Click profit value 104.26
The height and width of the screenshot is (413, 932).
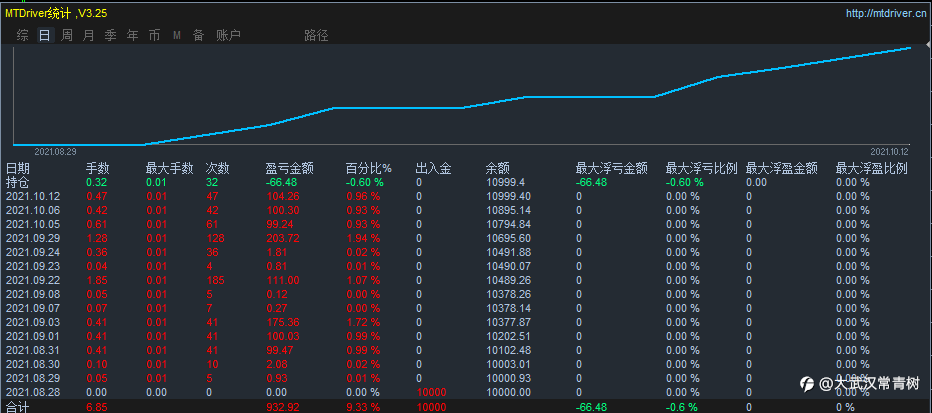[282, 196]
